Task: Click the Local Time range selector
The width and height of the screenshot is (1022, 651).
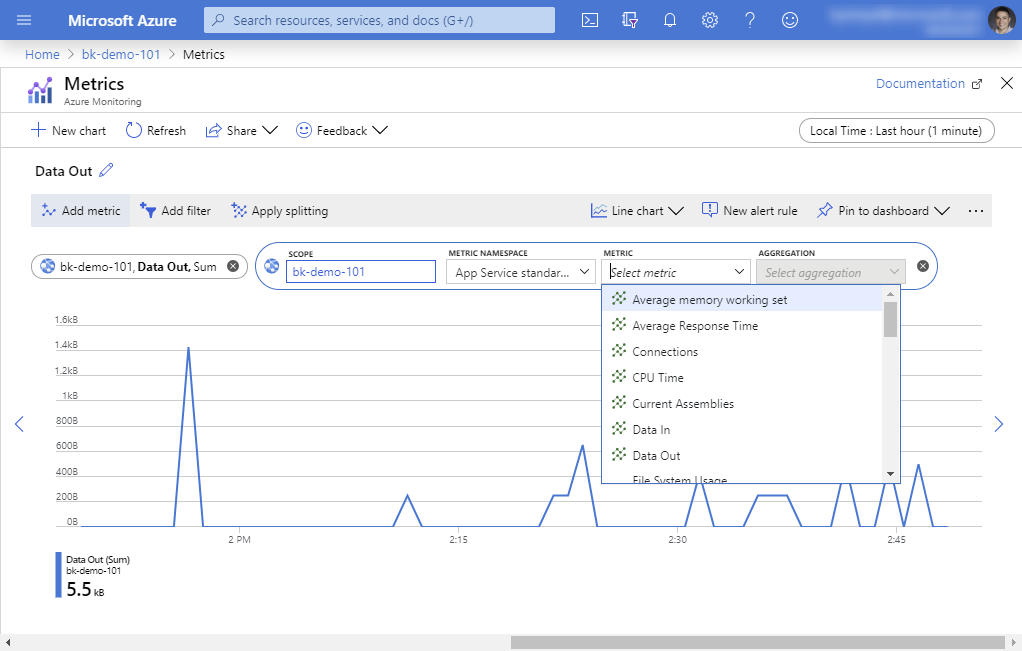Action: (x=897, y=130)
